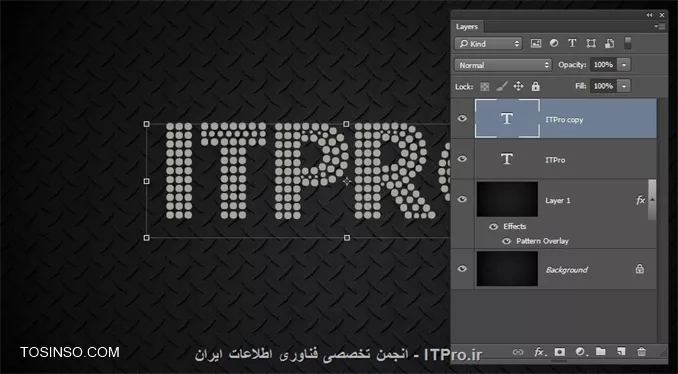Select T thumbnail of ITPro copy layer
The height and width of the screenshot is (374, 678).
point(507,118)
